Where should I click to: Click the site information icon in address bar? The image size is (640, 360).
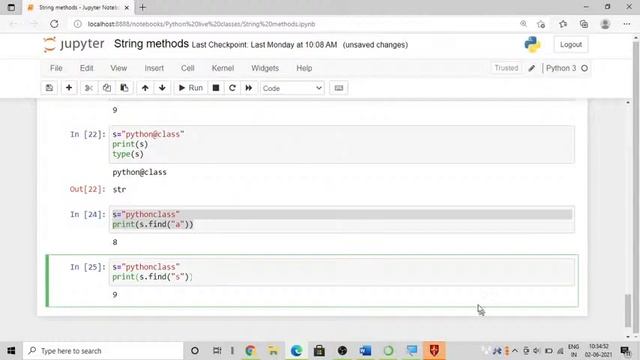coord(78,24)
